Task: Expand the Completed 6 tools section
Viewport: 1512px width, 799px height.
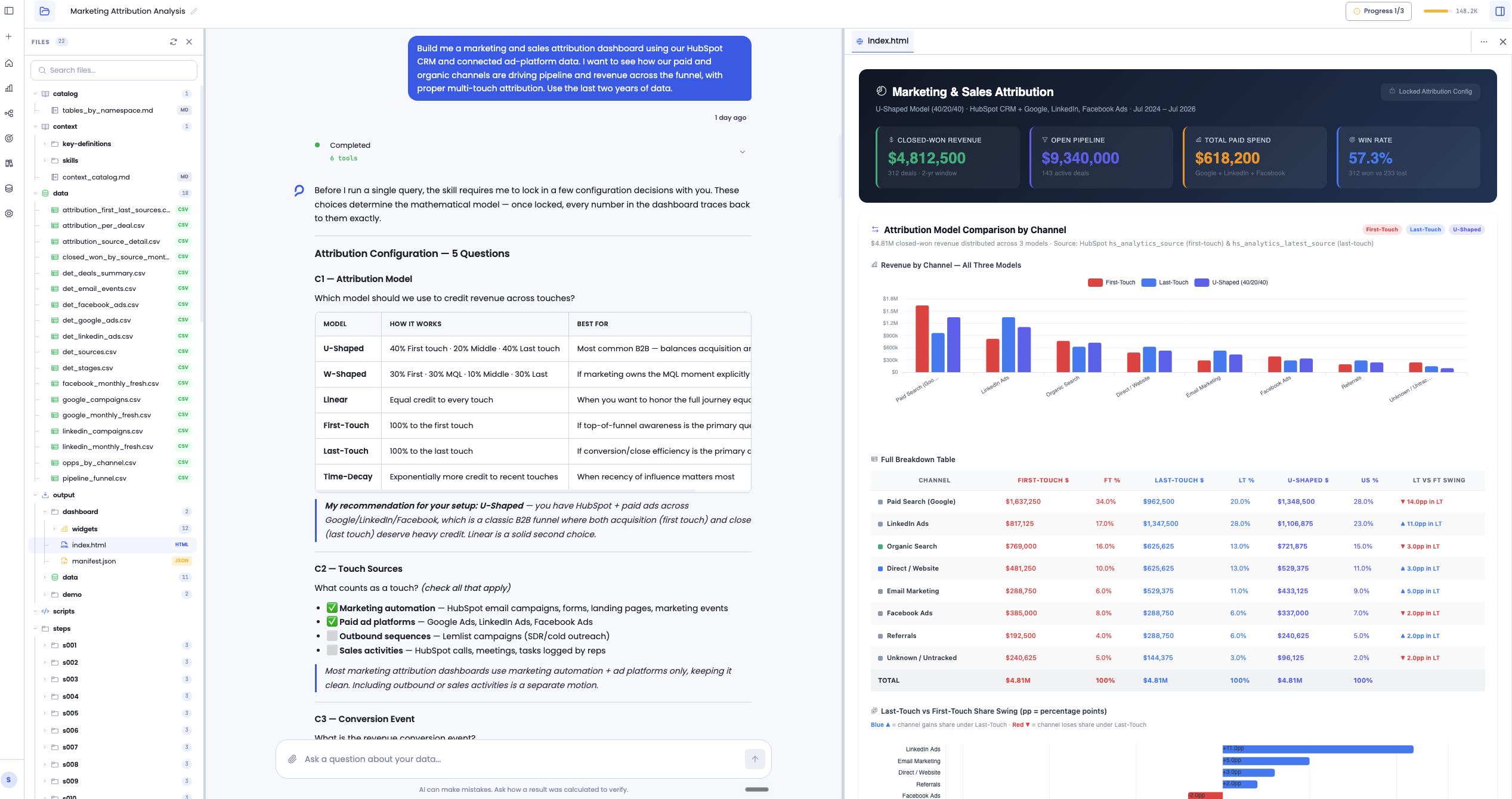Action: 743,152
